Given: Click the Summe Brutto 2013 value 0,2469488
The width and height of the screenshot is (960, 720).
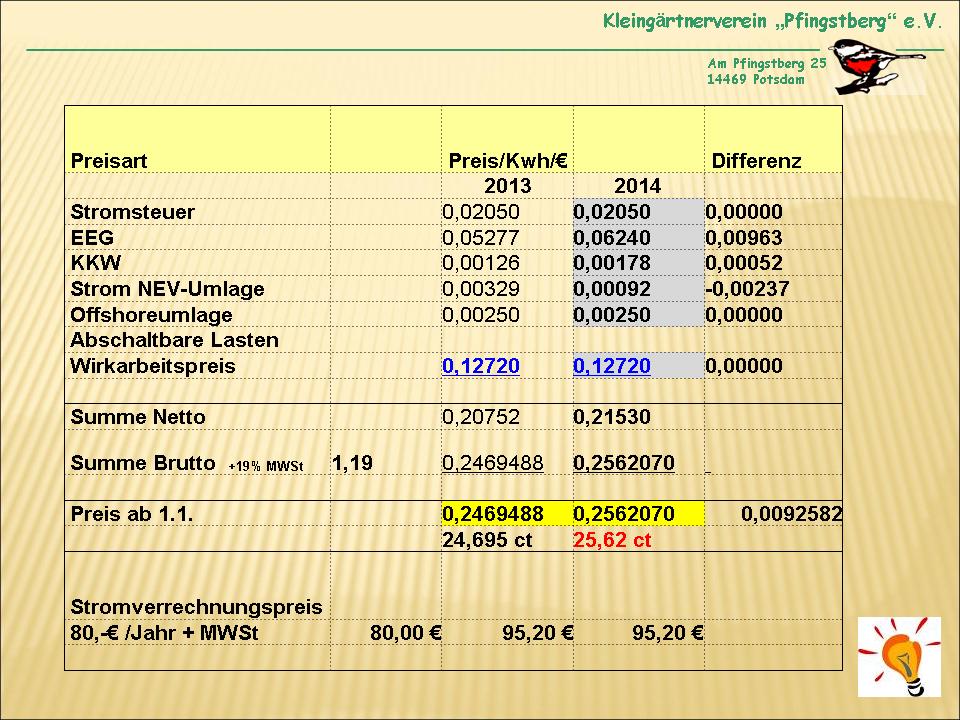Looking at the screenshot, I should click(493, 463).
